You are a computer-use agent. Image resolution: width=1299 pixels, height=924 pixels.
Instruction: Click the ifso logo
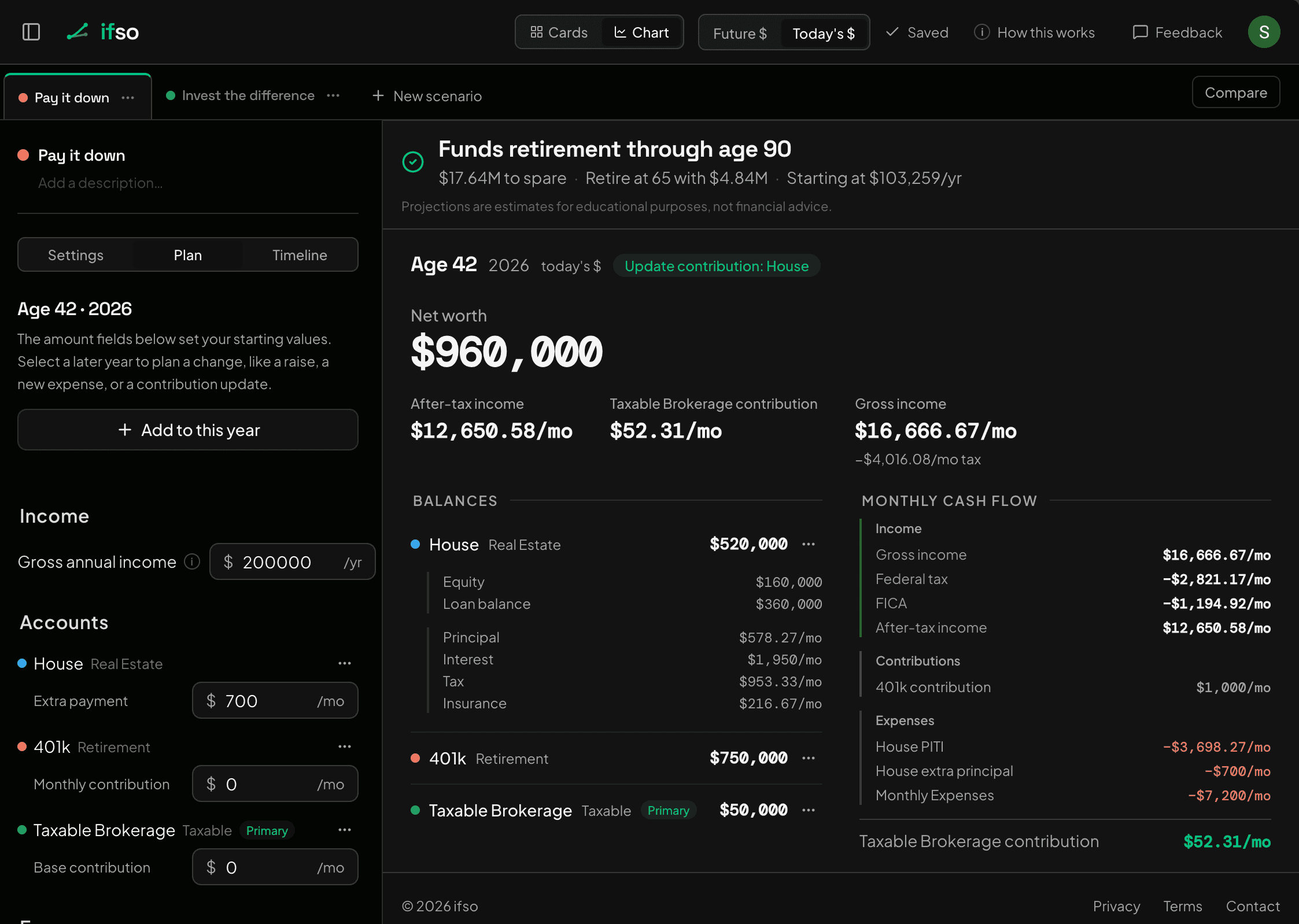(x=102, y=32)
